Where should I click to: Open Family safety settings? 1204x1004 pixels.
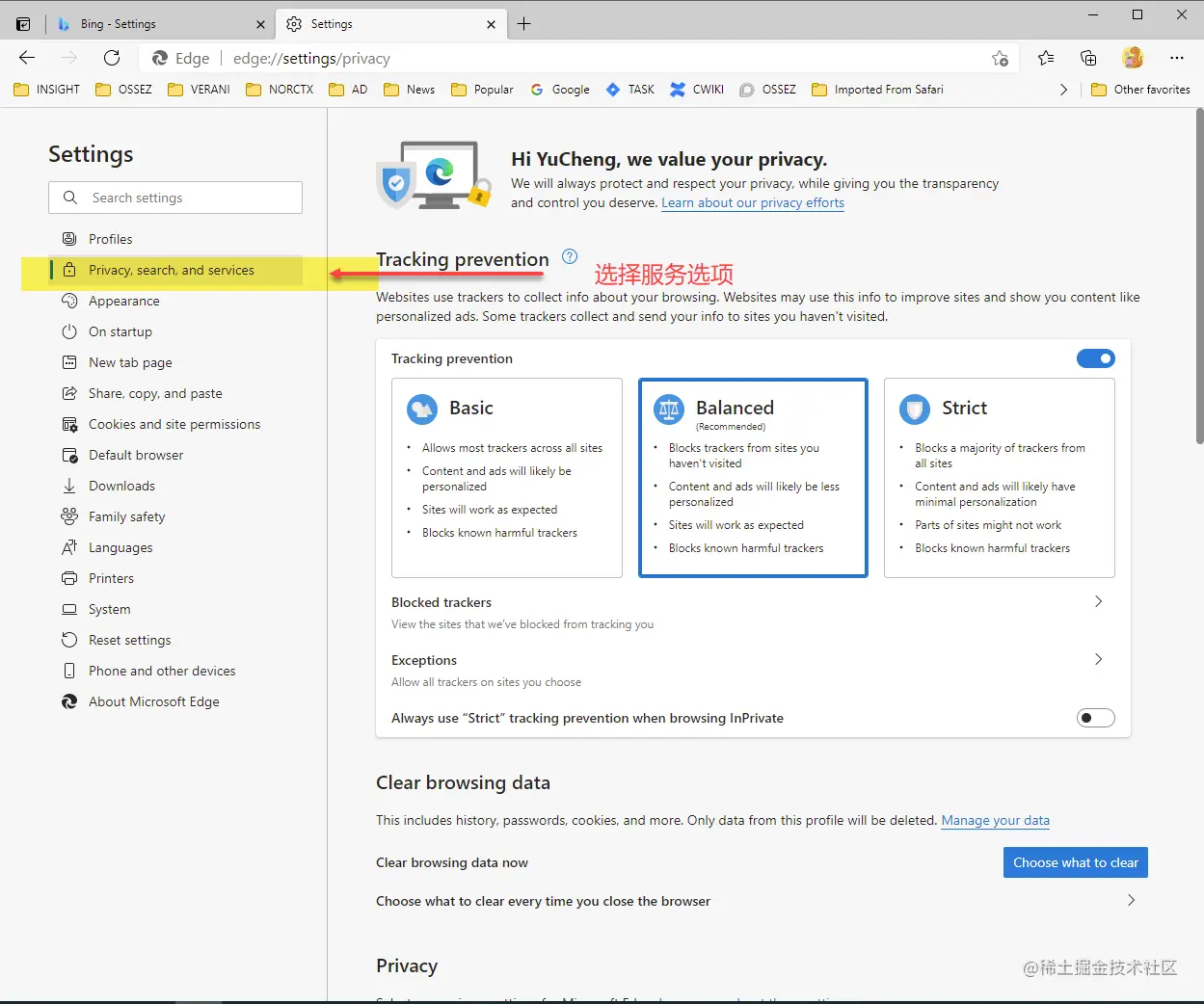point(175,516)
